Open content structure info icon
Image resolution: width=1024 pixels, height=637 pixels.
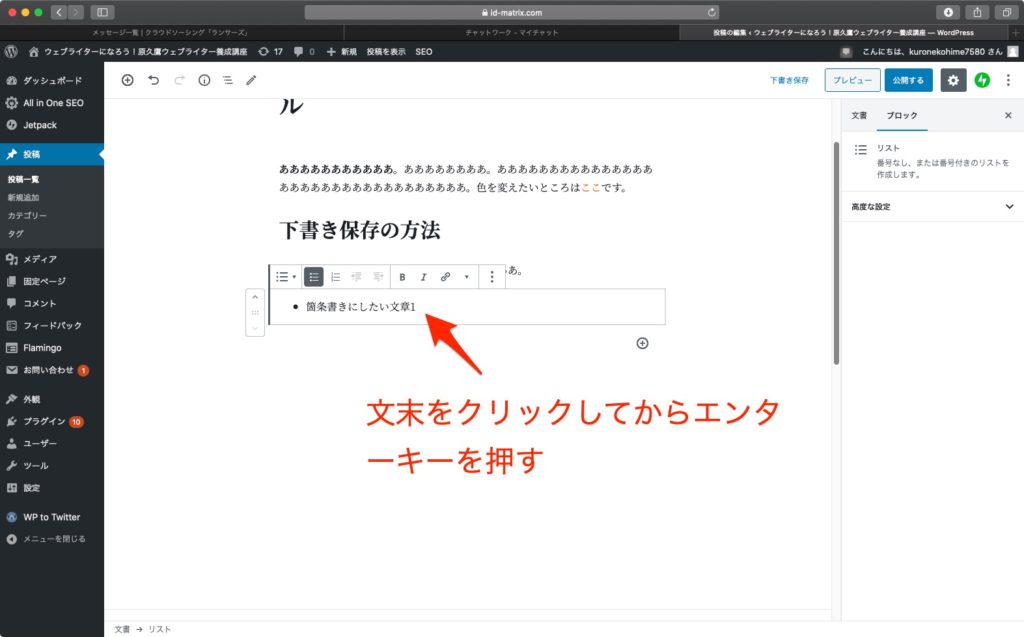204,80
